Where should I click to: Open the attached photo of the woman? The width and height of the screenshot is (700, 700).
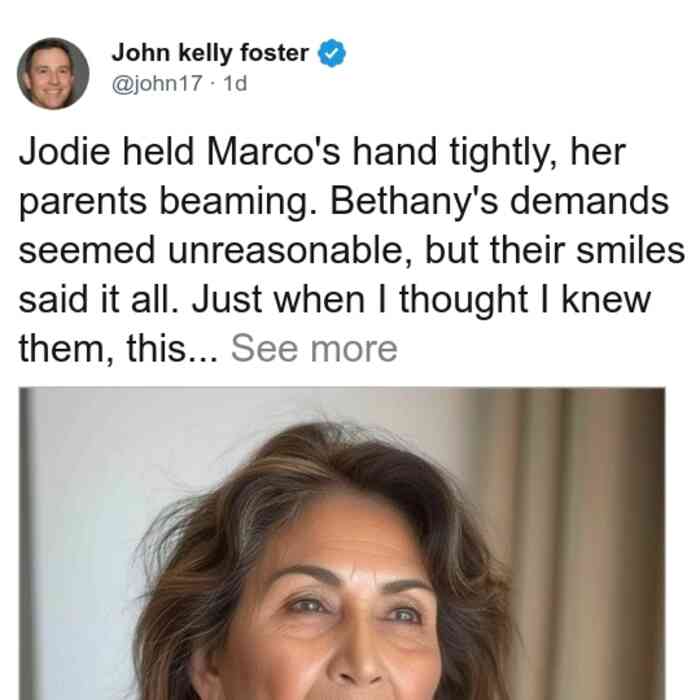[342, 544]
